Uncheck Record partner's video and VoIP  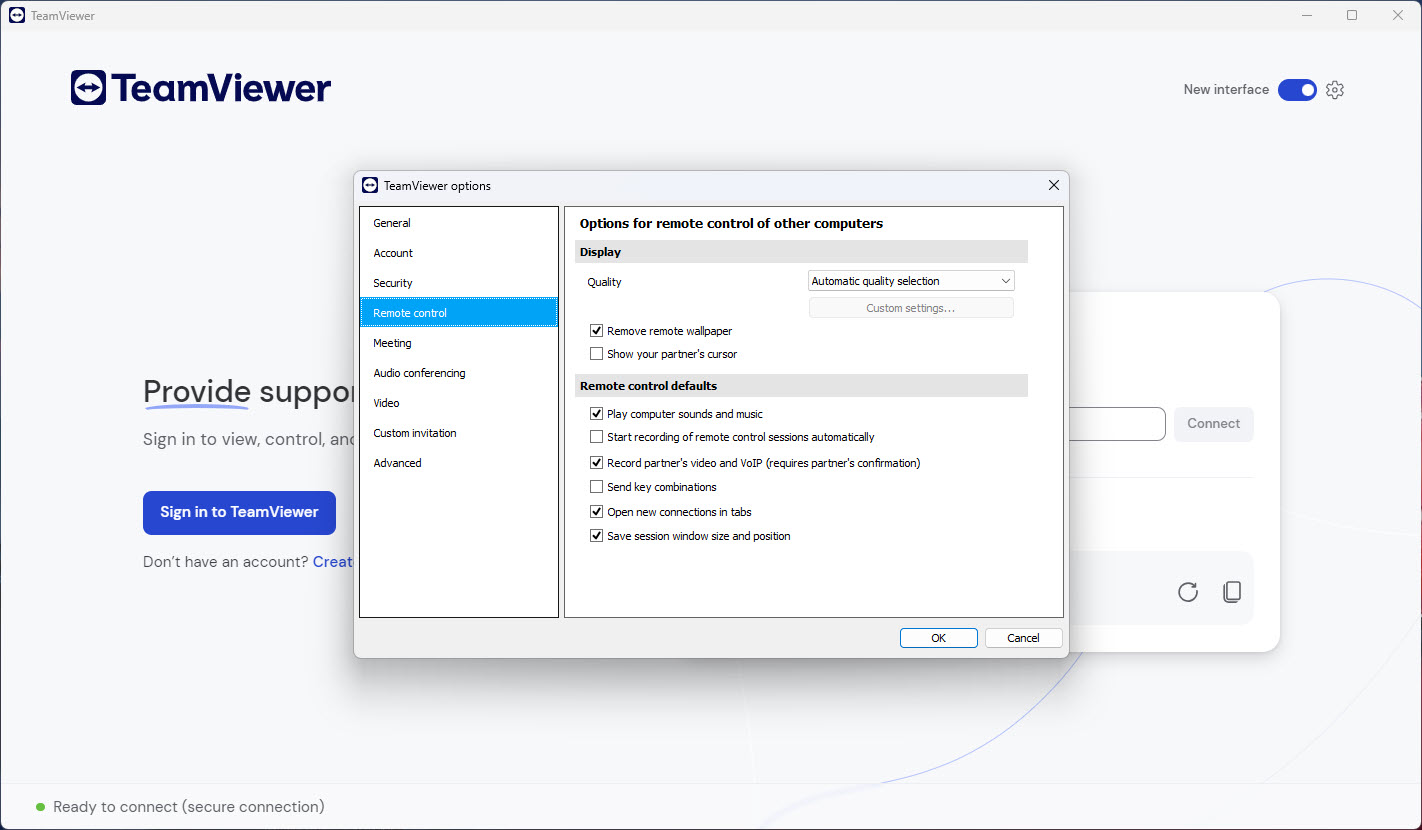597,463
